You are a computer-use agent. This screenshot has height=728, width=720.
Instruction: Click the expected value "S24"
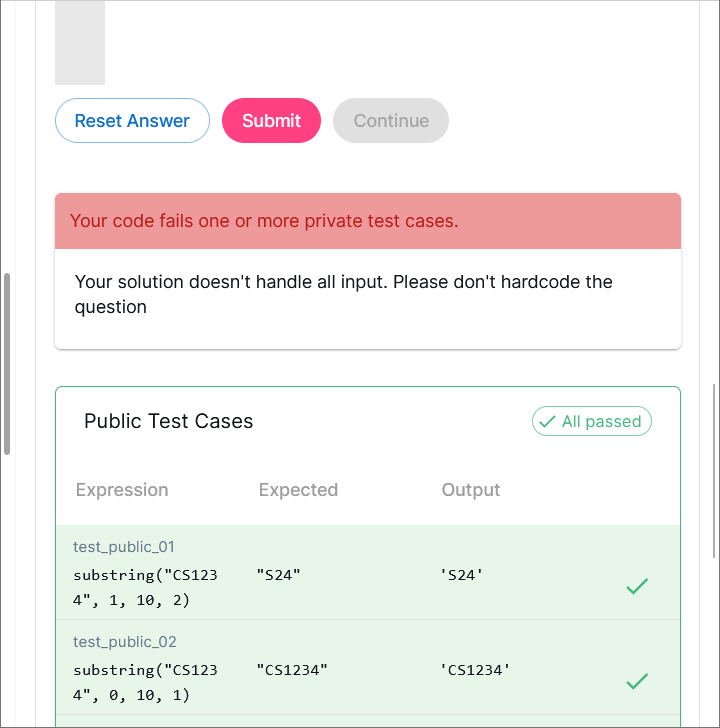pos(278,575)
